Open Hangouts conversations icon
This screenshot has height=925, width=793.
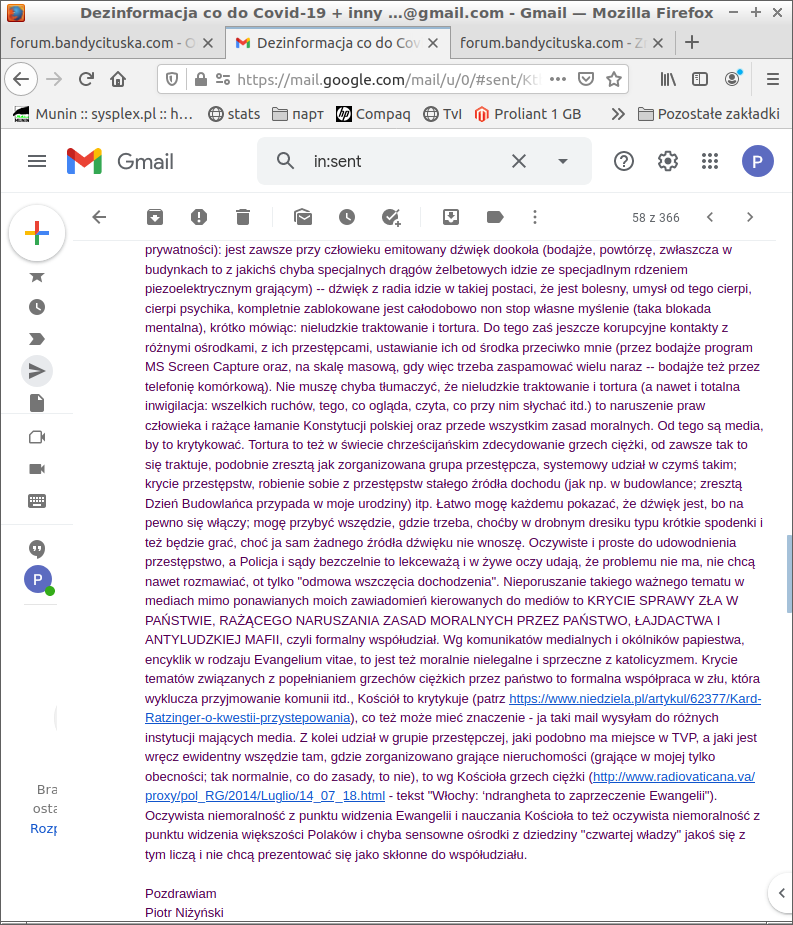[x=37, y=549]
